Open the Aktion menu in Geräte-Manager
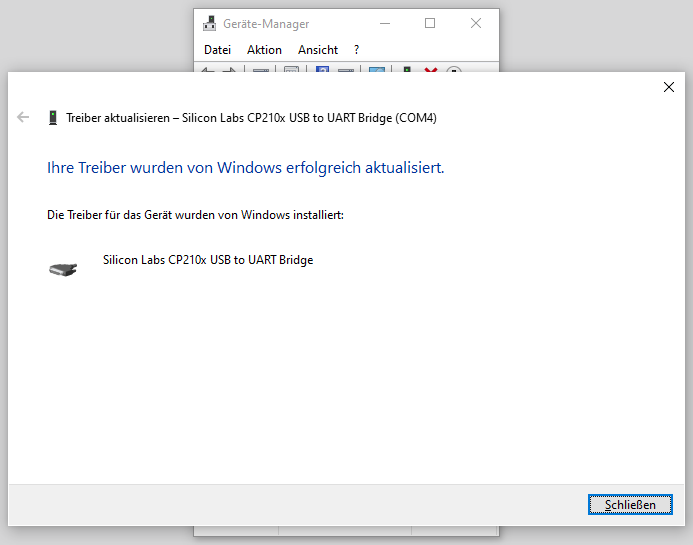 [x=264, y=50]
